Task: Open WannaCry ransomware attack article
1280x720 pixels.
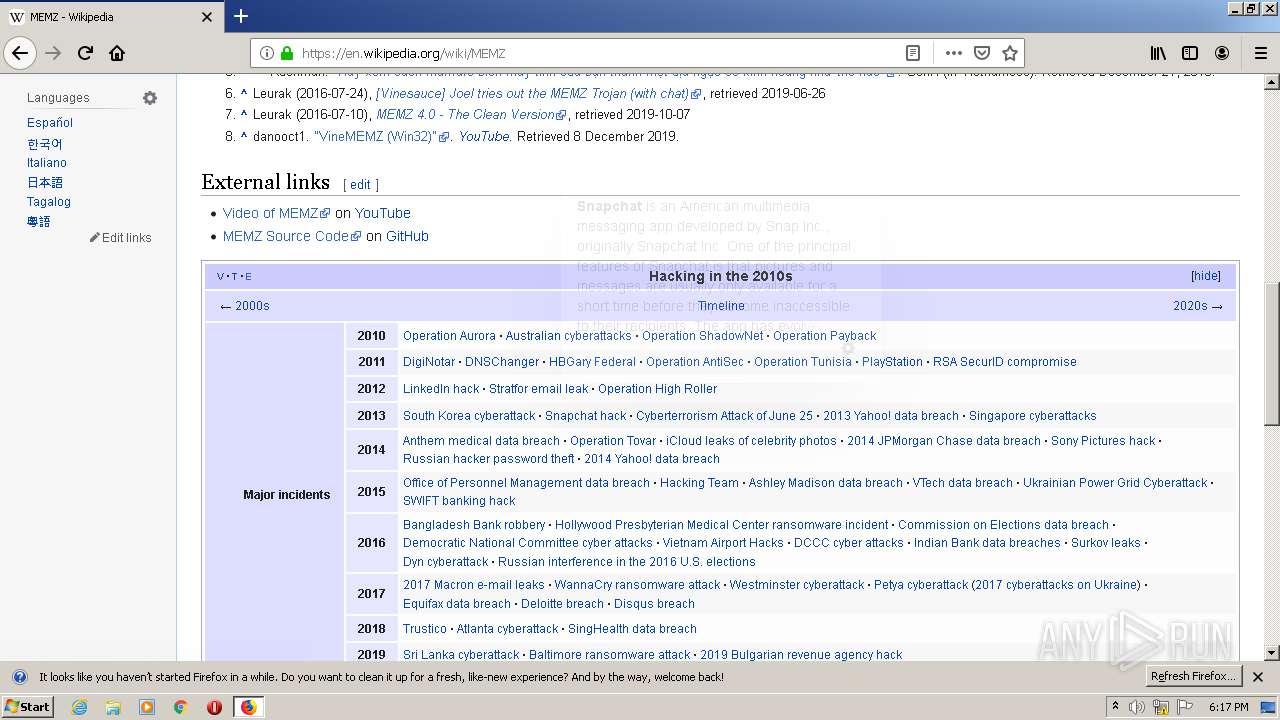Action: pyautogui.click(x=637, y=585)
